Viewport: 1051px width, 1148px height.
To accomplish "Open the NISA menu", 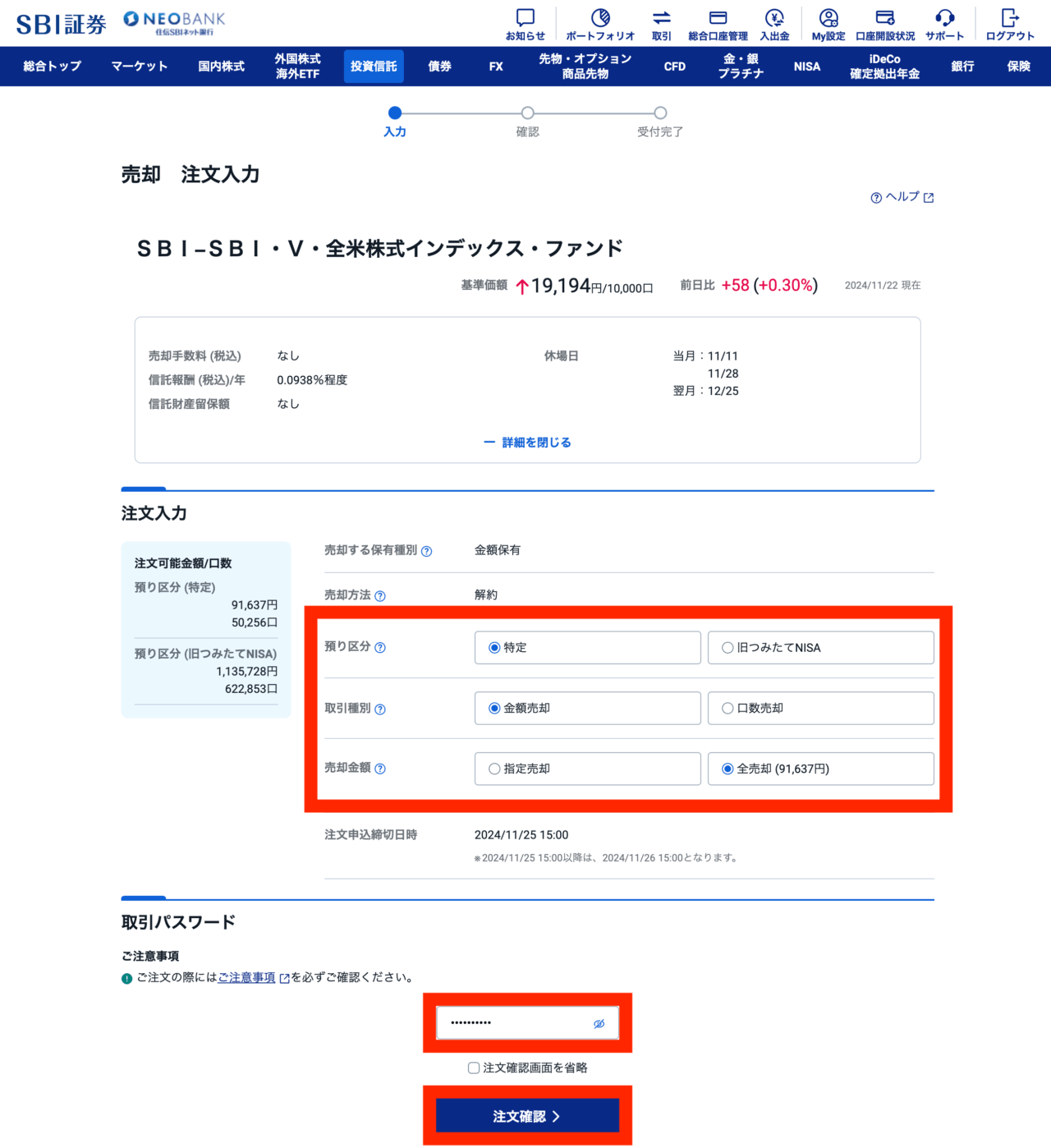I will point(807,67).
